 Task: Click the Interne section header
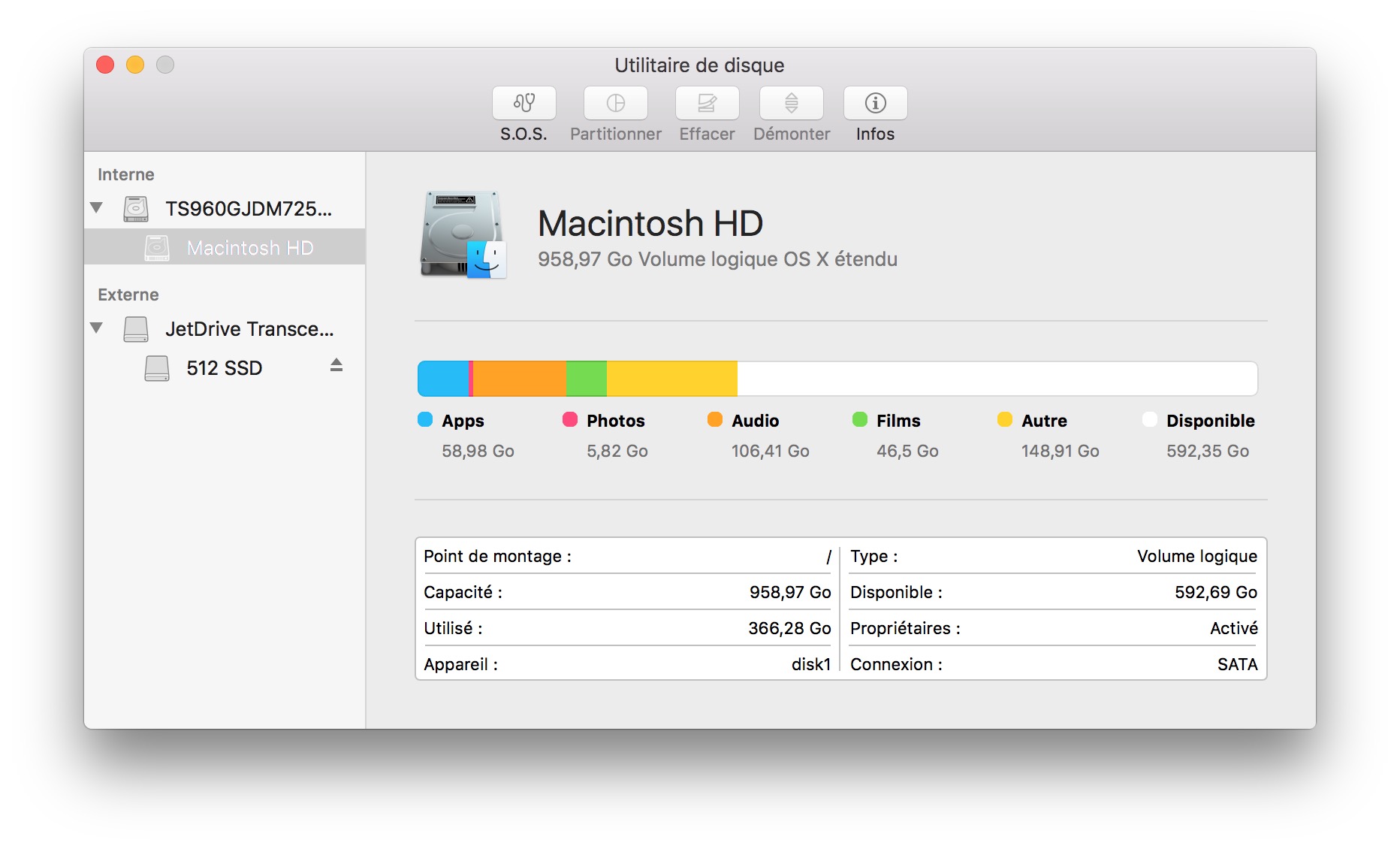[125, 174]
